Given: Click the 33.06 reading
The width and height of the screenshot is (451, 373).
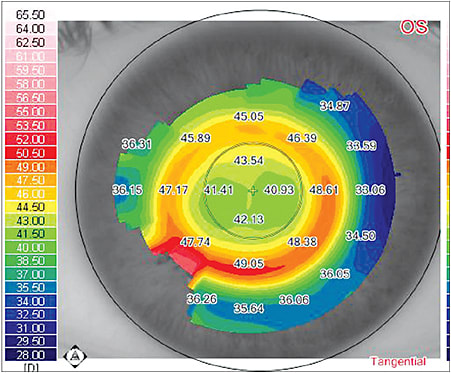Looking at the screenshot, I should click(x=371, y=190).
